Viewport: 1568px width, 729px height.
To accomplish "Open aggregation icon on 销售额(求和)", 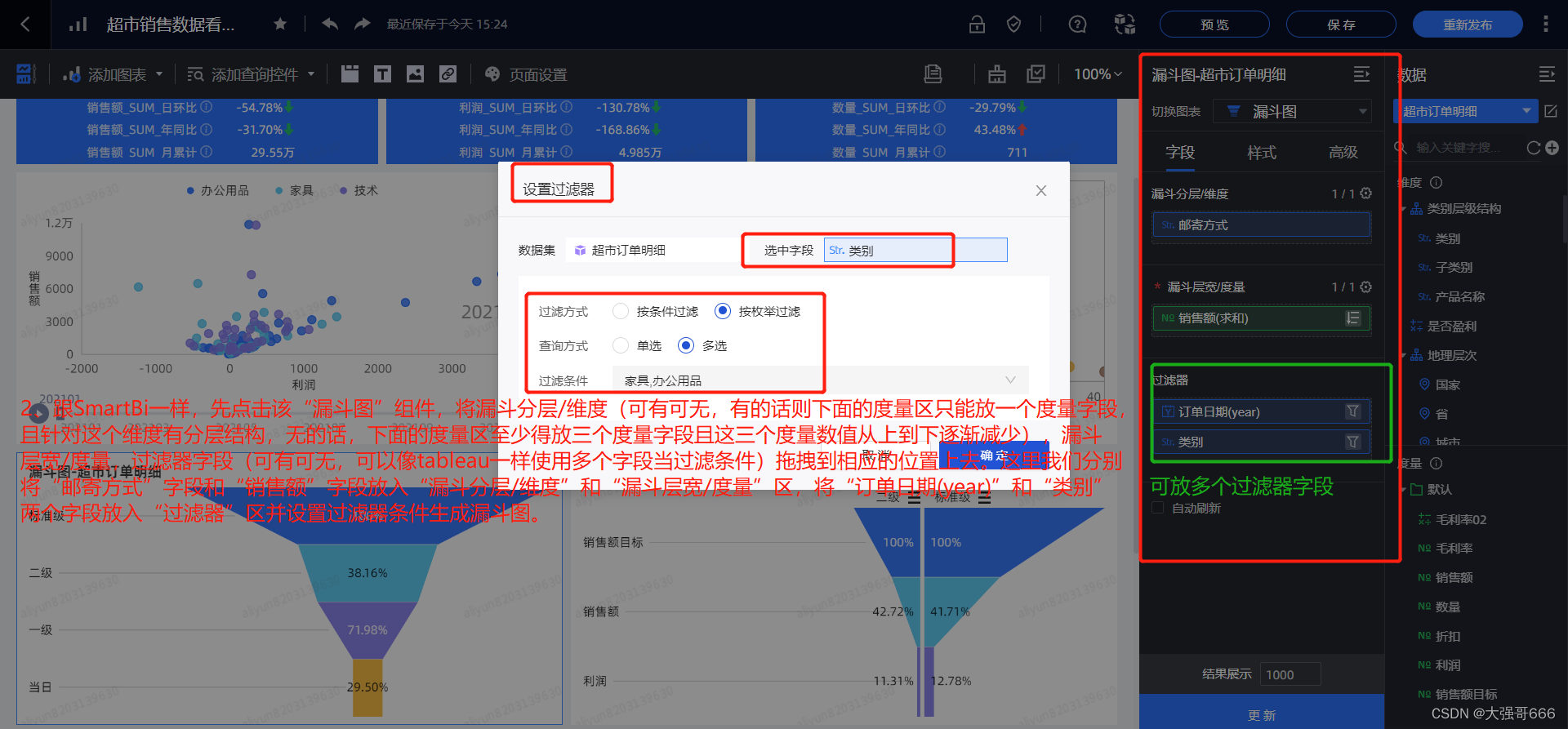I will click(x=1353, y=318).
